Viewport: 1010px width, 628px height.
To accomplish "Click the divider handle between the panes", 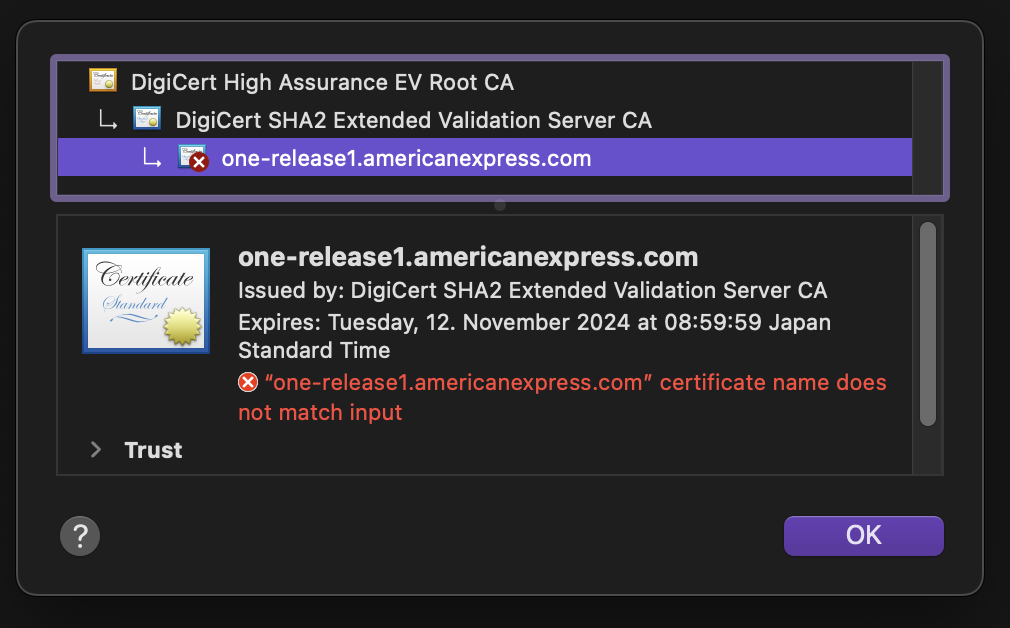I will (x=500, y=205).
